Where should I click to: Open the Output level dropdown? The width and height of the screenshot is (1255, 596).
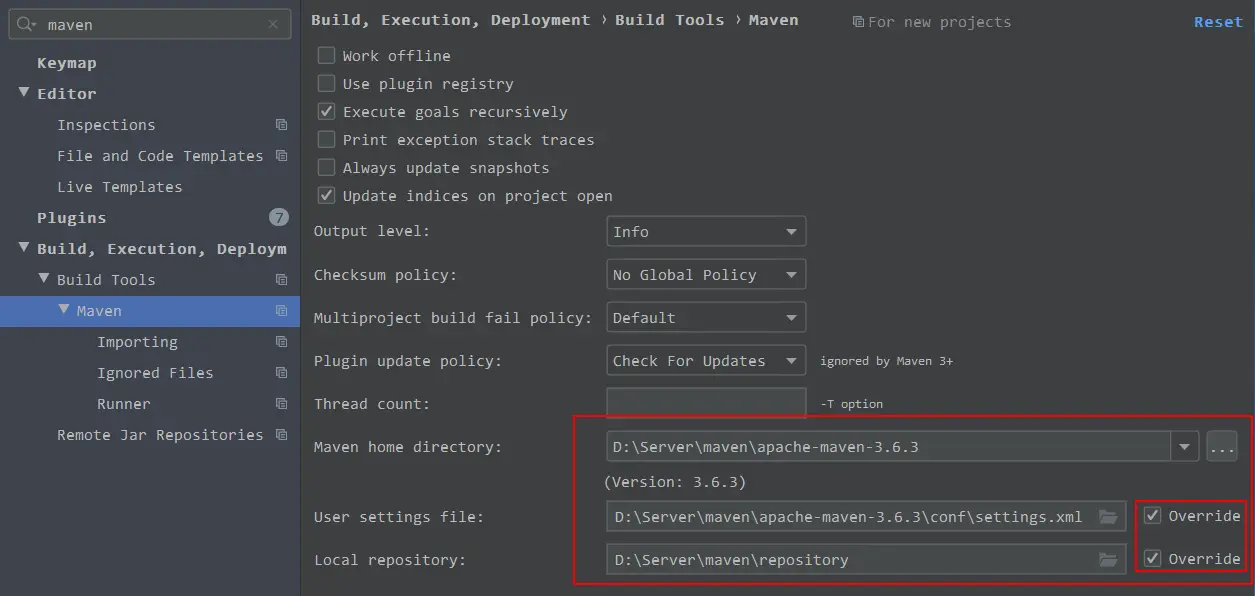tap(706, 231)
